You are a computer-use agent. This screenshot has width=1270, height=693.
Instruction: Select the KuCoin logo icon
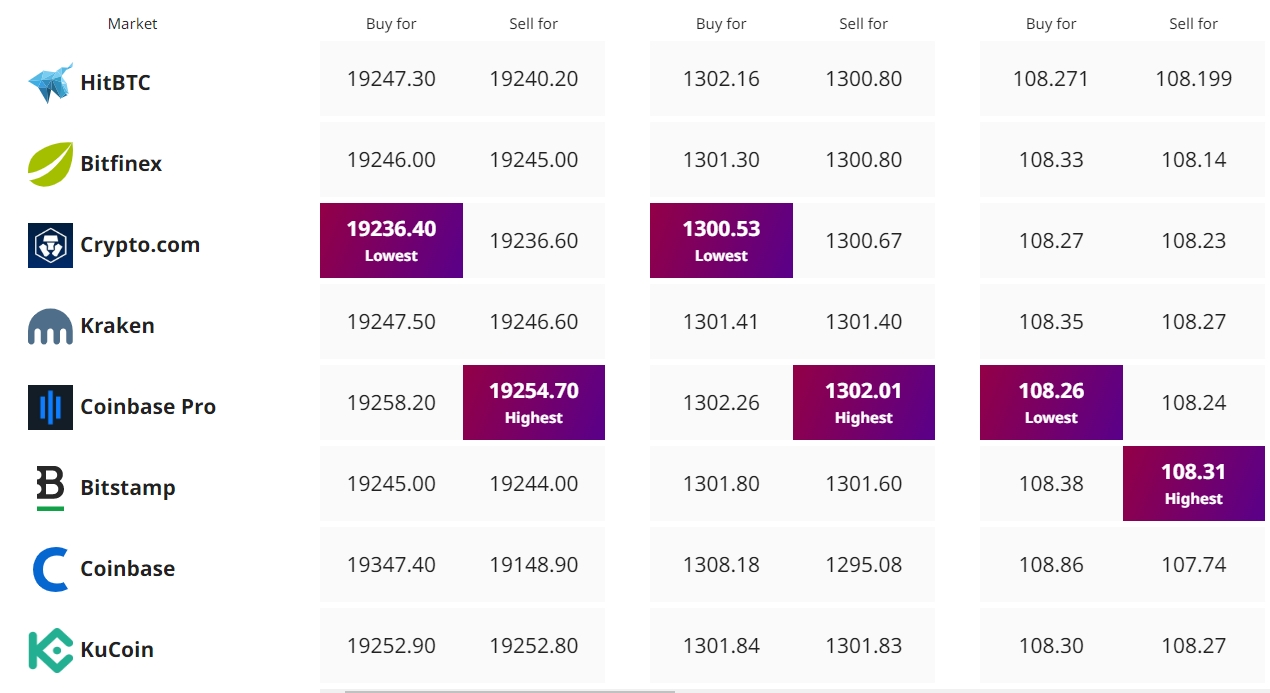pos(50,650)
